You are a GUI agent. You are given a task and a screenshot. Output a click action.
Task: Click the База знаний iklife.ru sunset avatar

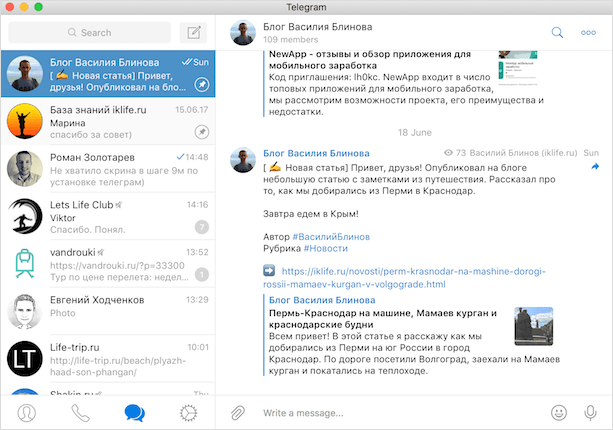coord(25,121)
